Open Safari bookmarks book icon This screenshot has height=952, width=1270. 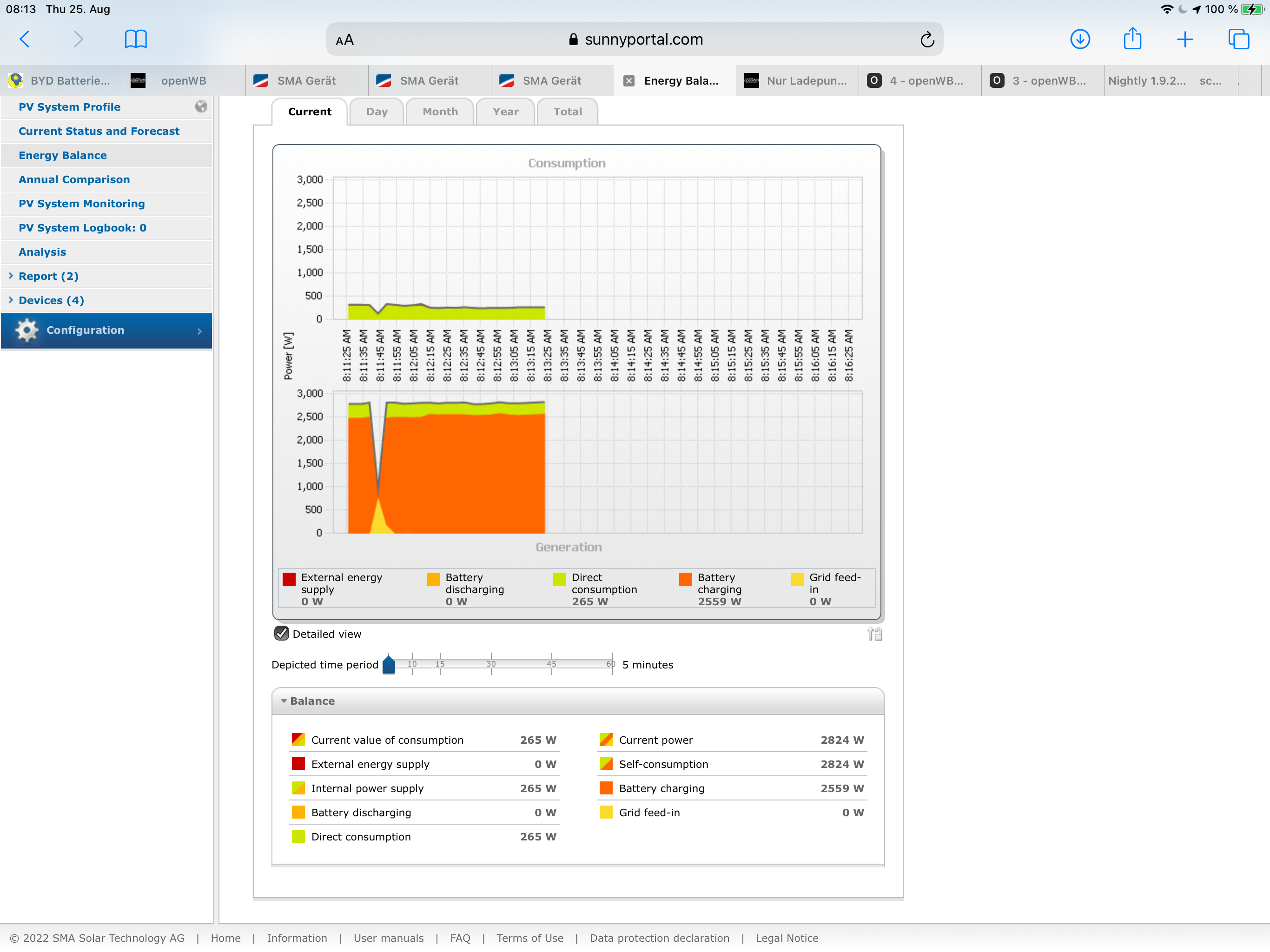(135, 39)
